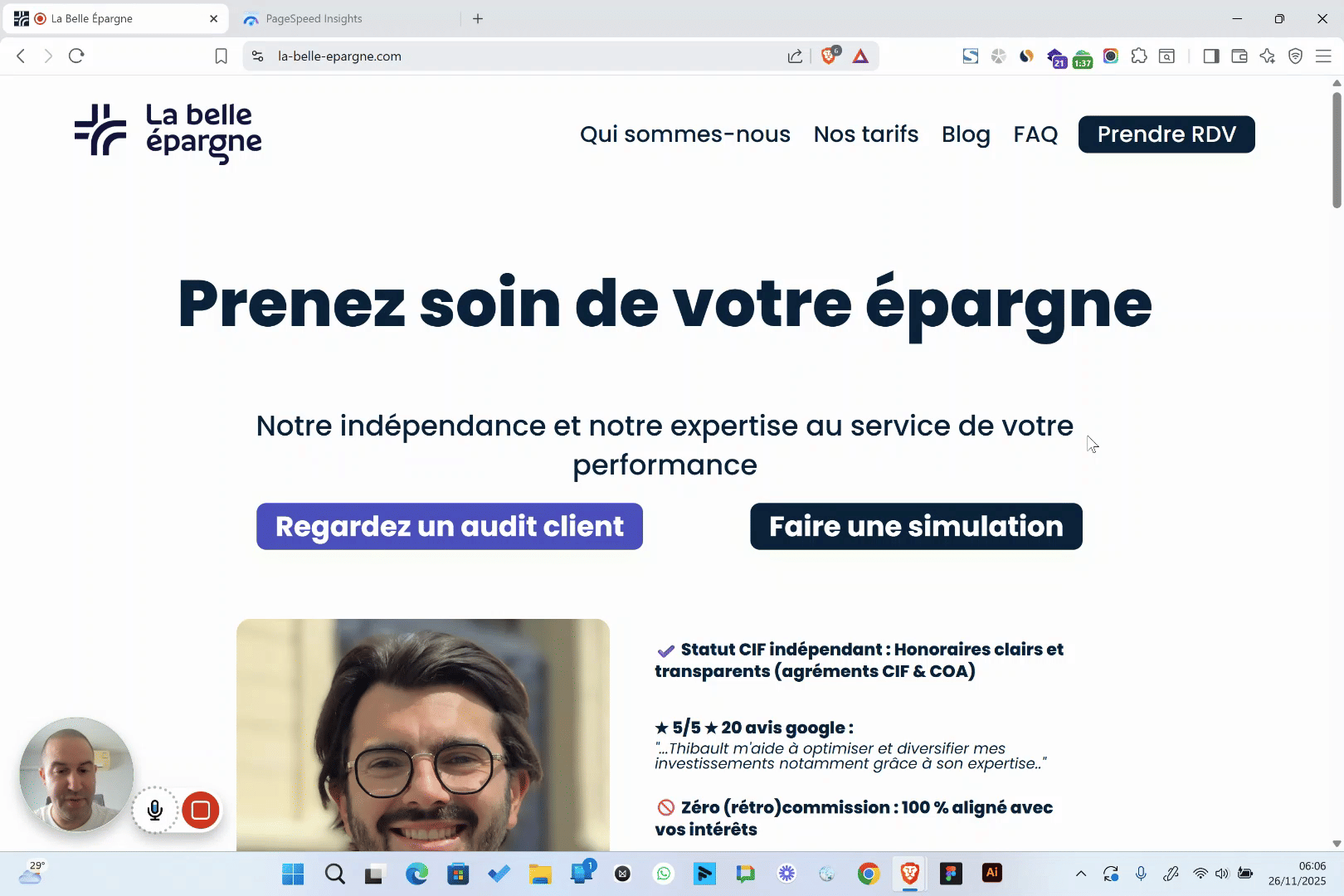
Task: Bookmark this page with the bookmark icon
Action: pyautogui.click(x=221, y=56)
